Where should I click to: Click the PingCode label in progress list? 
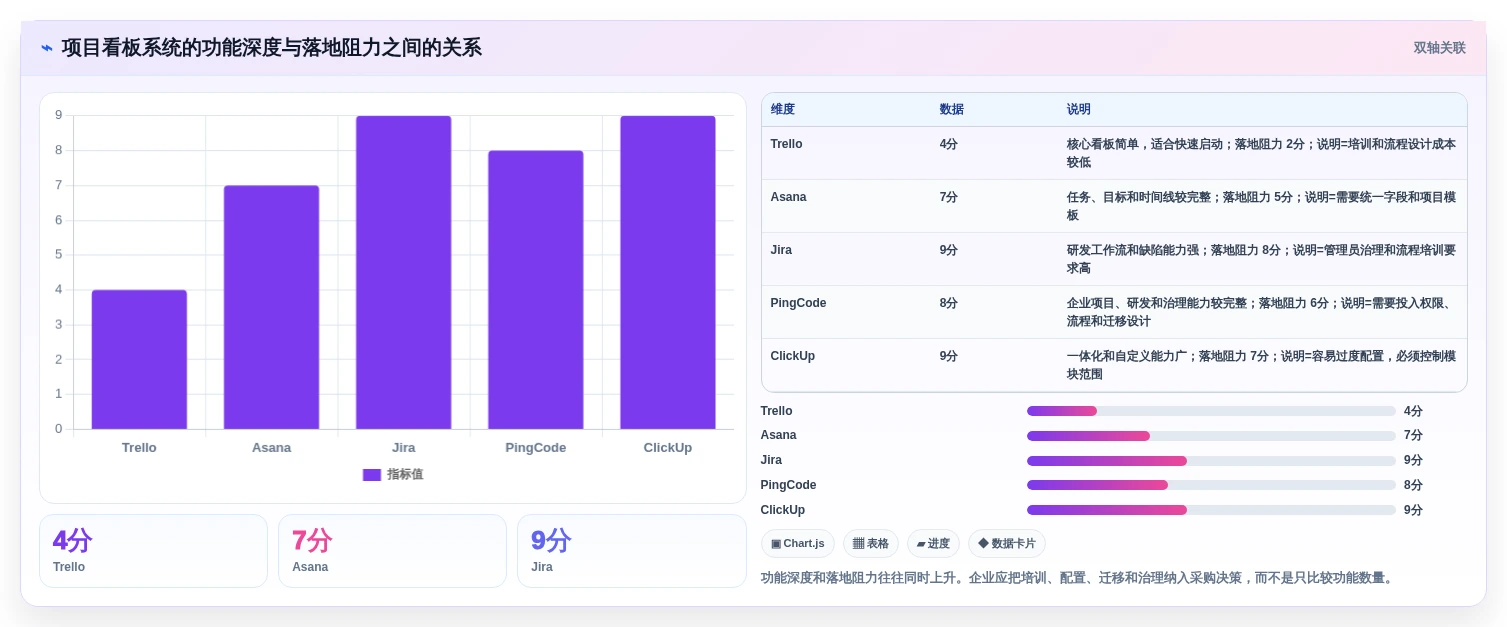[789, 485]
